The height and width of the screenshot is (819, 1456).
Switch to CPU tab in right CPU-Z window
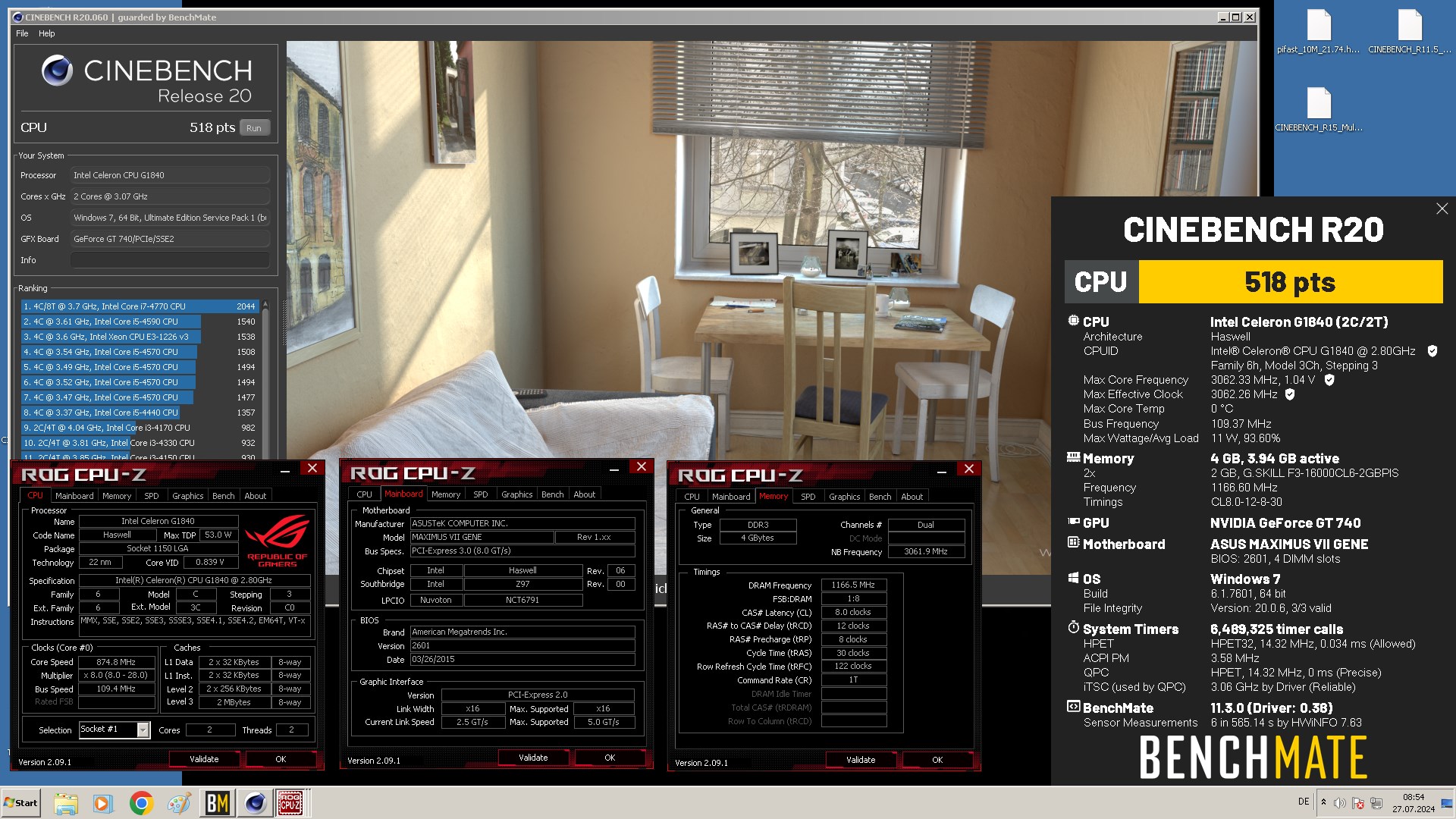692,497
